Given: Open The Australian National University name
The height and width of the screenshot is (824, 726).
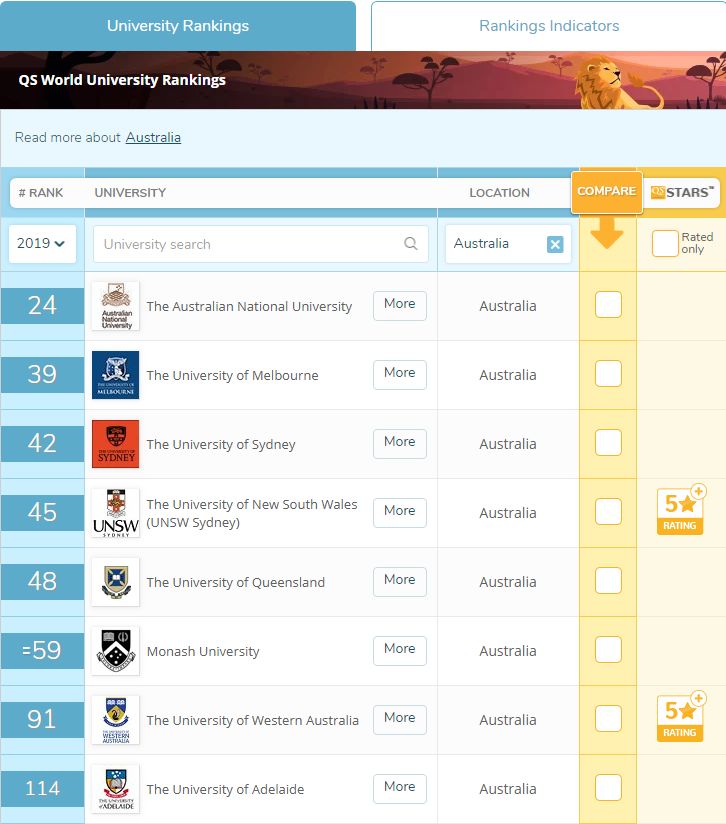Looking at the screenshot, I should (249, 306).
